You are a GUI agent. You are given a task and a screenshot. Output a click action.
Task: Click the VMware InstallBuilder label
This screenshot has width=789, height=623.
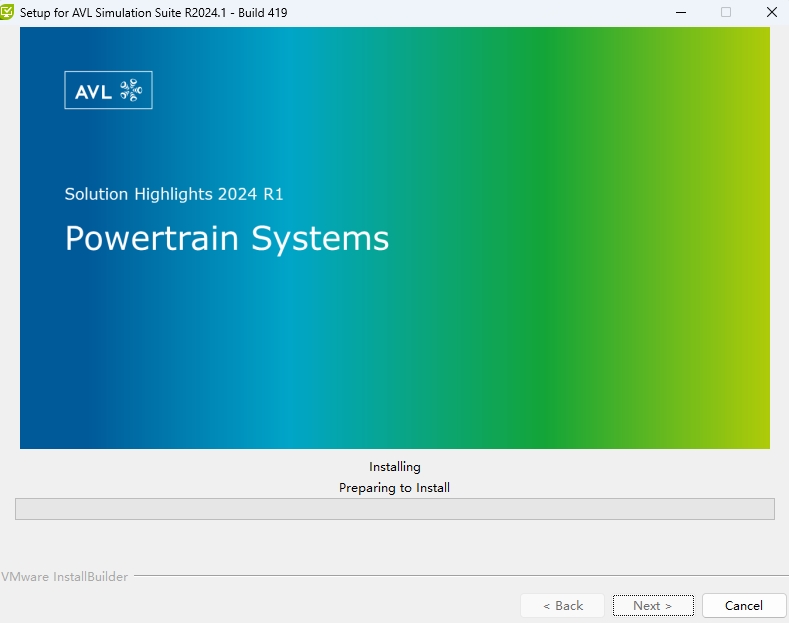64,577
